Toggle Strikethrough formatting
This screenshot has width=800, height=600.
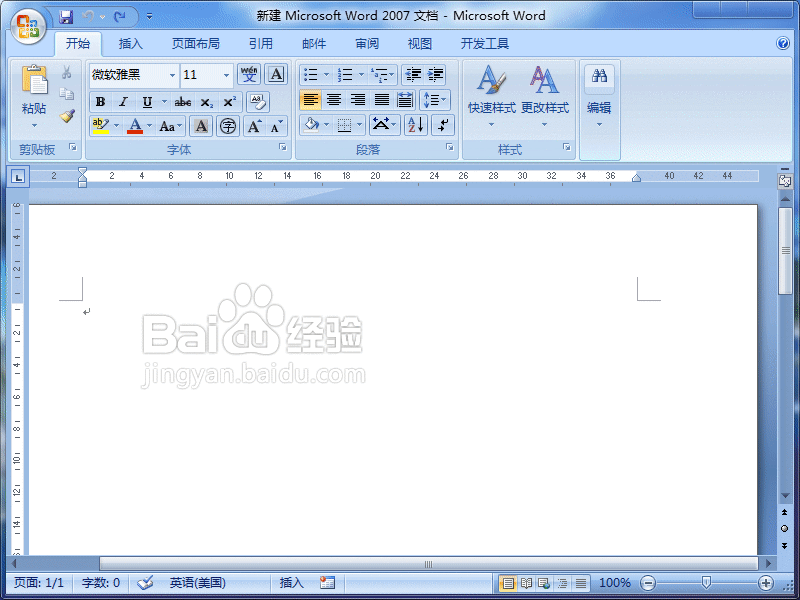[183, 102]
